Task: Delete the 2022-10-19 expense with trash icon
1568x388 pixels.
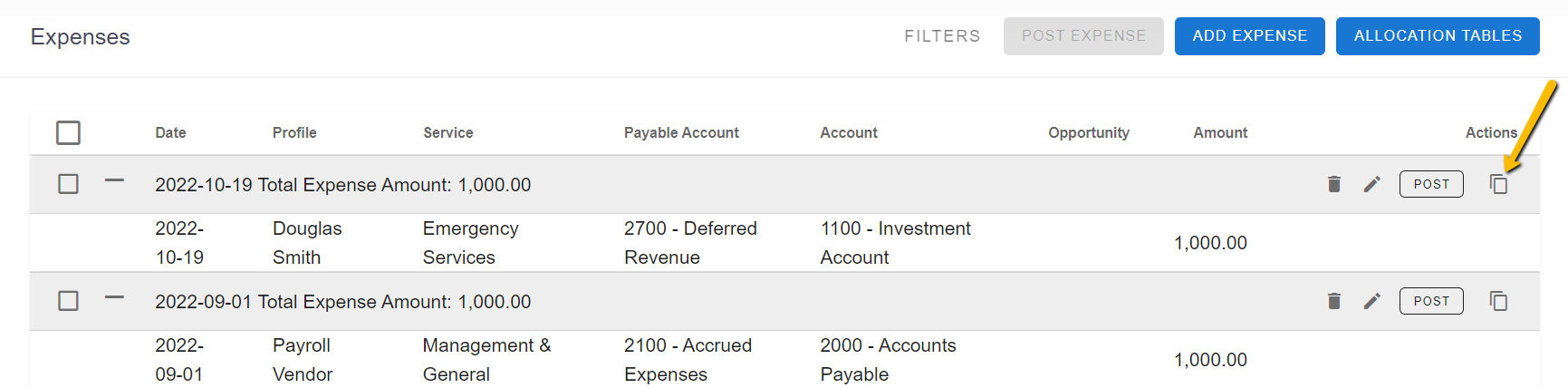Action: [1333, 184]
